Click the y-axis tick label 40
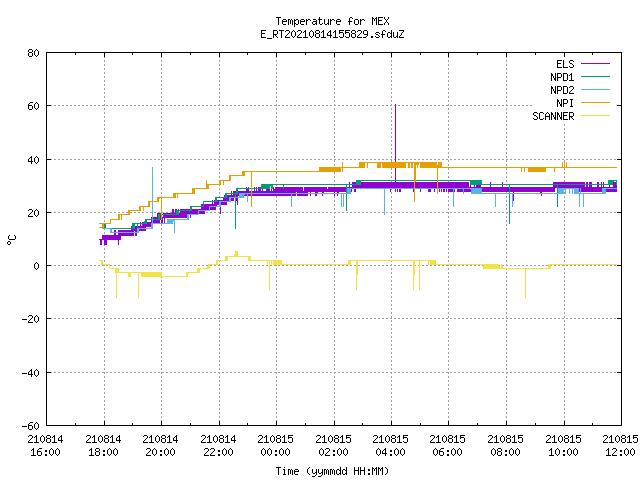640x480 pixels. 33,160
